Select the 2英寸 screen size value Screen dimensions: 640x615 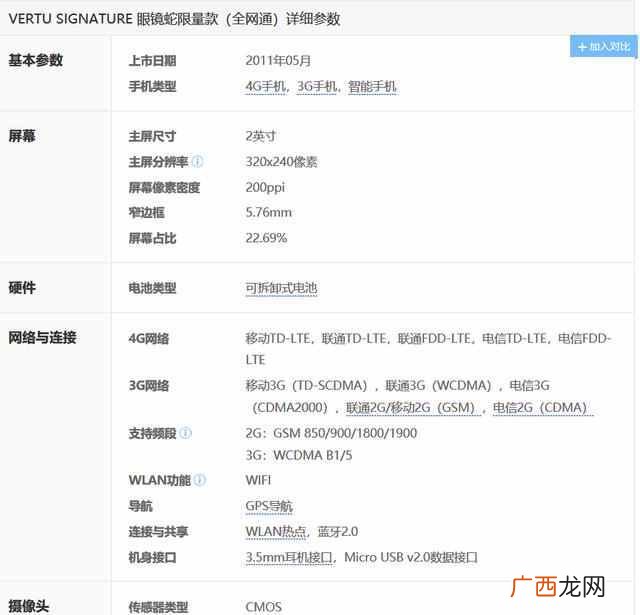[261, 136]
